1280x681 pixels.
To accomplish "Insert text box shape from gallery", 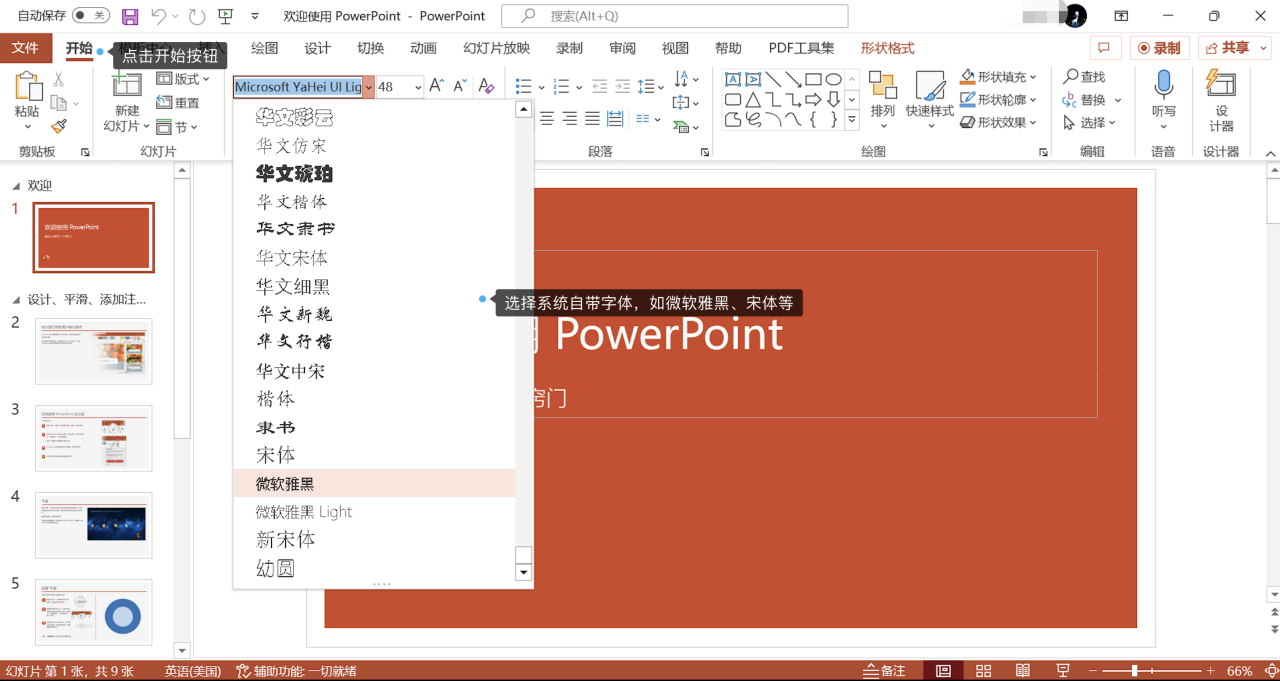I will click(733, 80).
